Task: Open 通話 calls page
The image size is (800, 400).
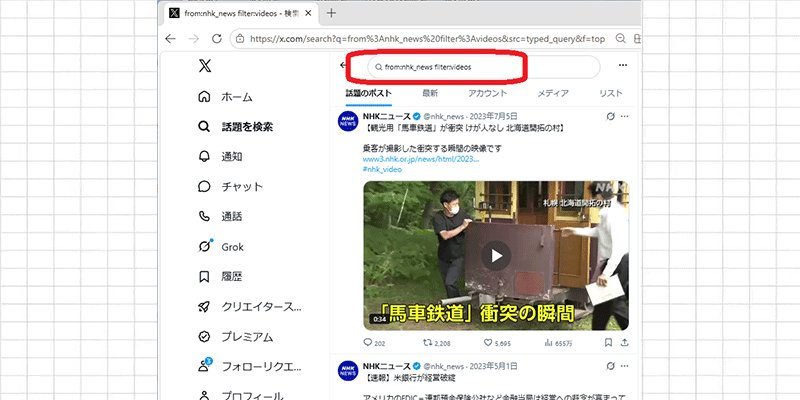Action: (x=220, y=217)
